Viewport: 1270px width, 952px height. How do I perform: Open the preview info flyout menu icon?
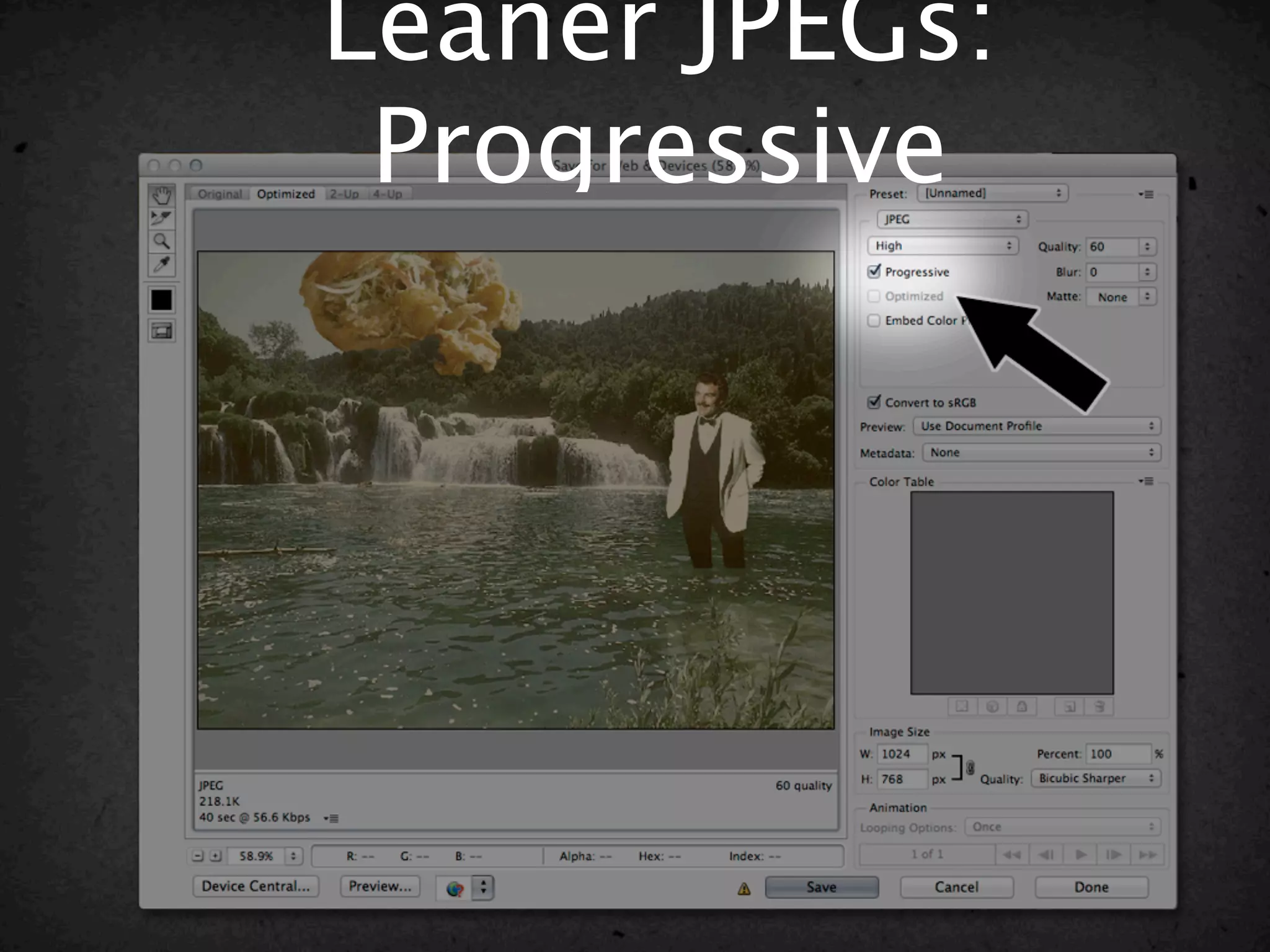click(331, 818)
